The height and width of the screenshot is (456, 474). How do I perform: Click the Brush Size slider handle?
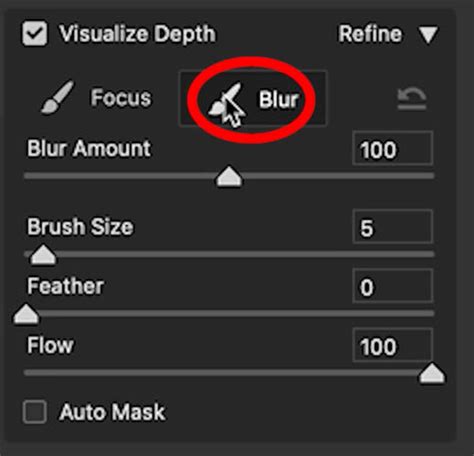(x=43, y=255)
